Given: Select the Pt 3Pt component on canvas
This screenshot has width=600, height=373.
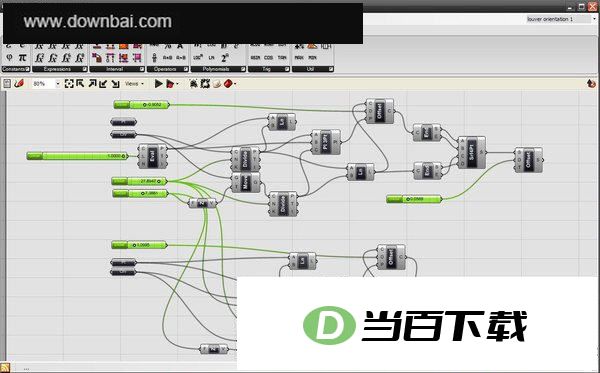Looking at the screenshot, I should point(326,142).
